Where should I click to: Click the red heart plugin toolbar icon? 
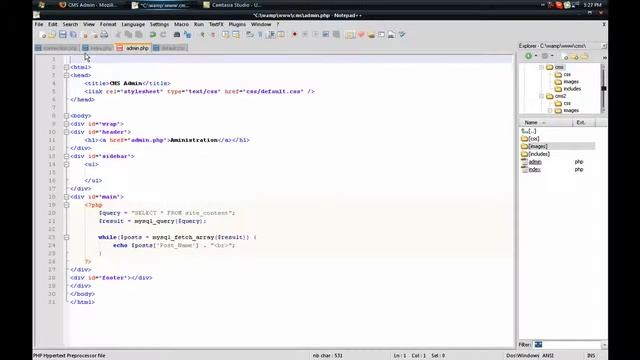point(361,35)
